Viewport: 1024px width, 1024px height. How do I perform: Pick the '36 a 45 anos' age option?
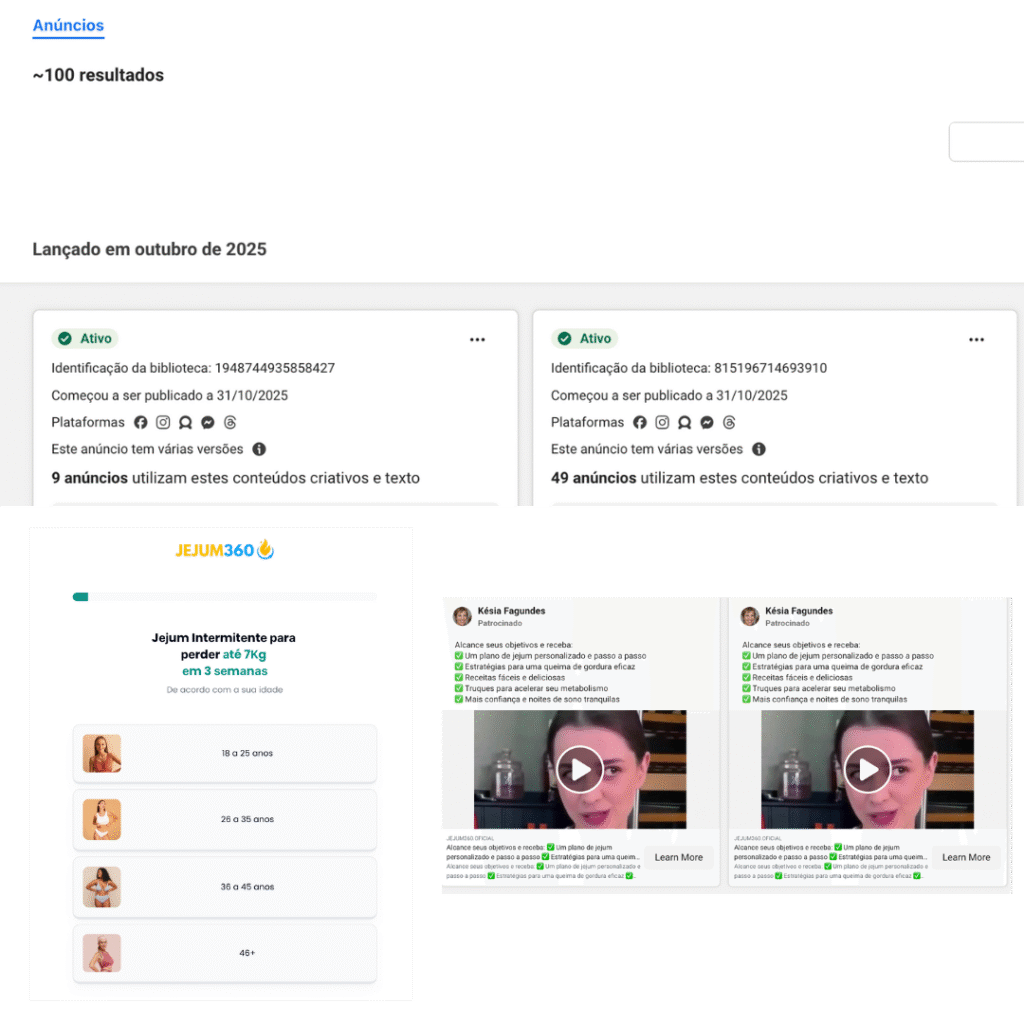tap(225, 887)
